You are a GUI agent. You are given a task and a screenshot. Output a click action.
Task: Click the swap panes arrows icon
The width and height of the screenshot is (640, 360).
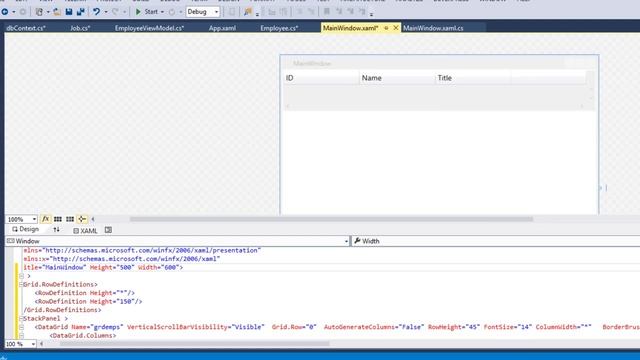56,230
